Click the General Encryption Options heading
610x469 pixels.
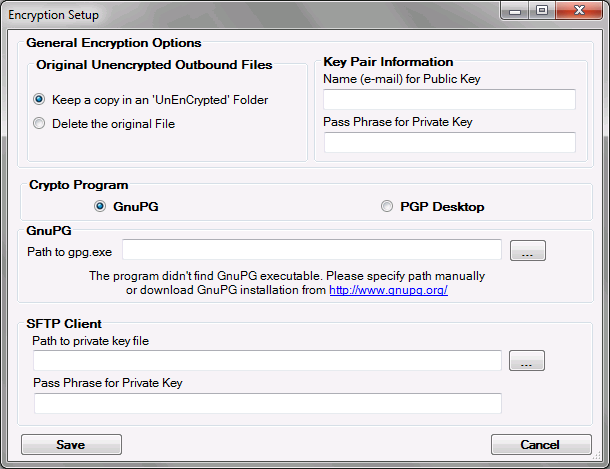coord(114,43)
